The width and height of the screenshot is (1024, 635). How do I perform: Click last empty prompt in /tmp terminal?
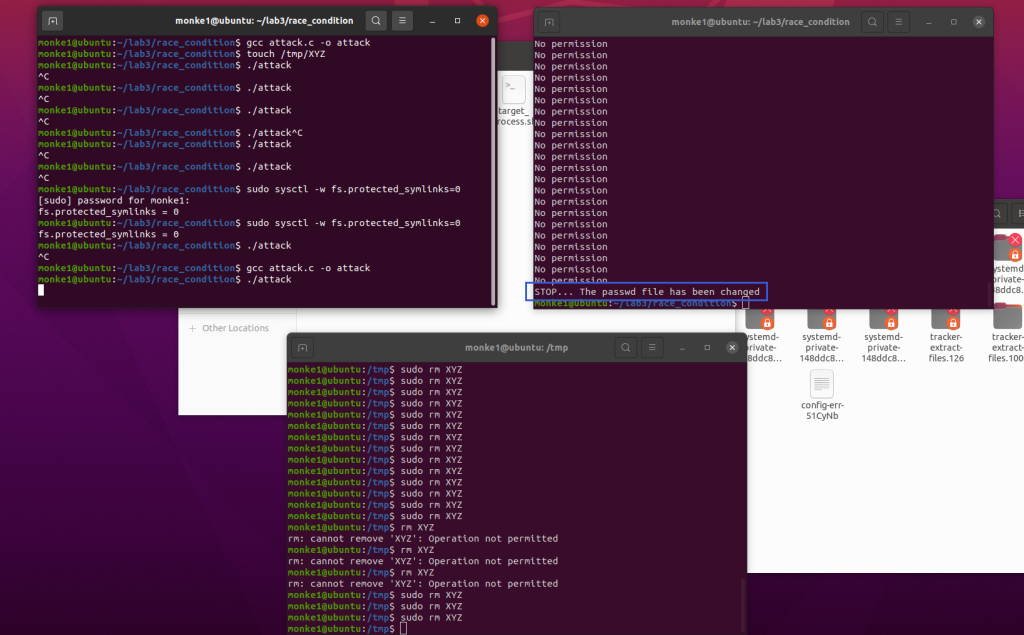pos(347,628)
